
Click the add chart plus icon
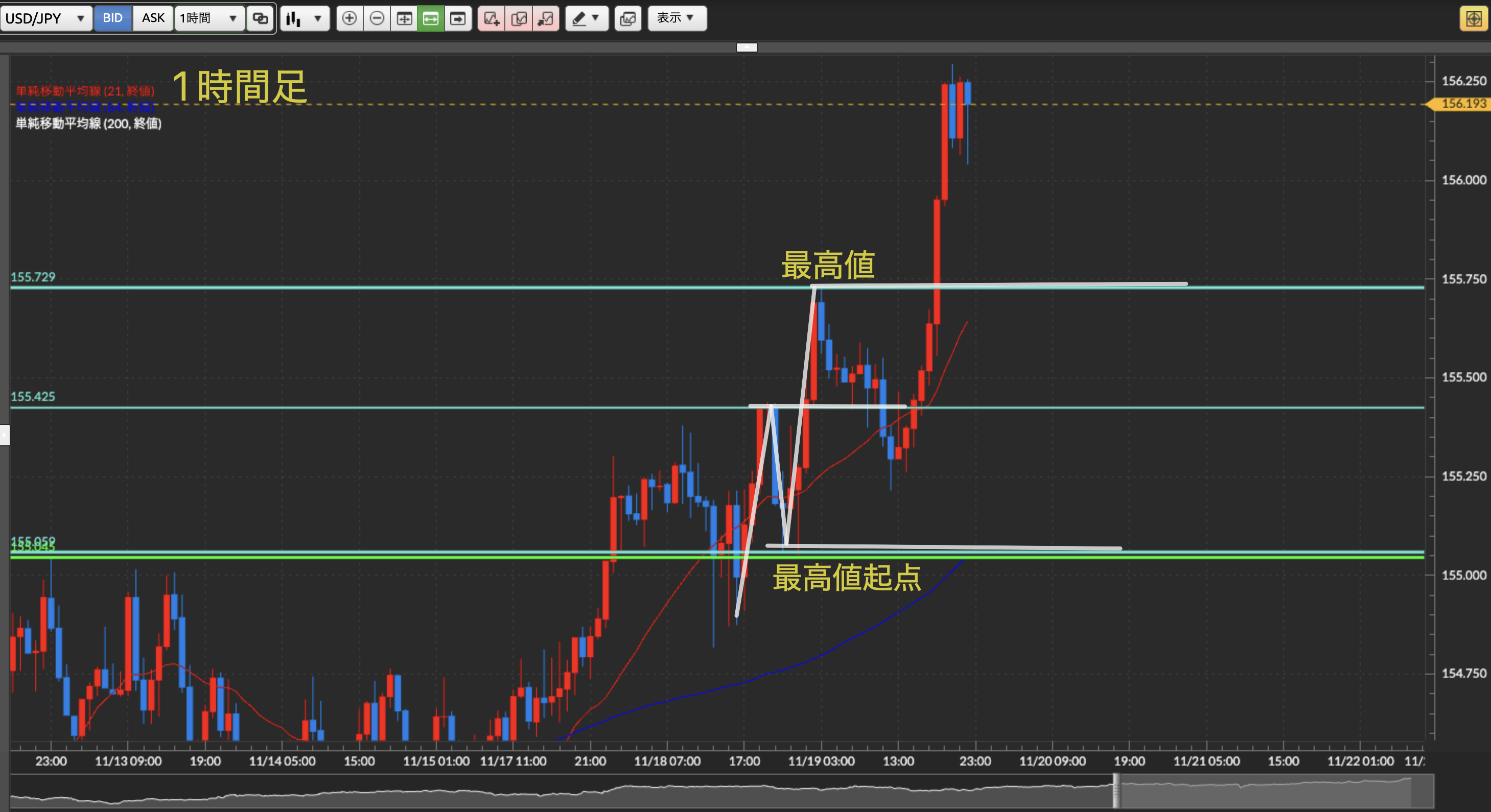[x=492, y=18]
